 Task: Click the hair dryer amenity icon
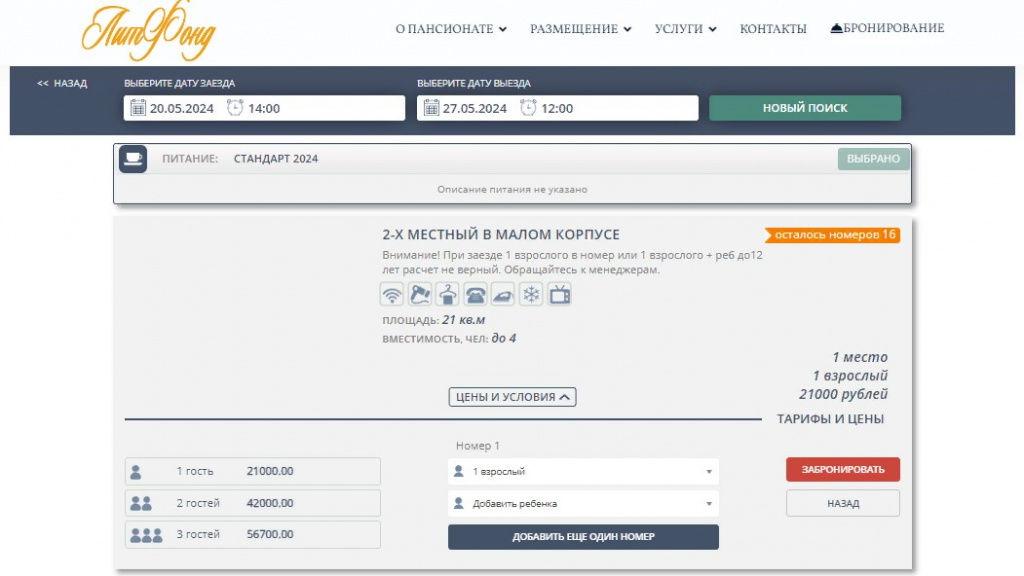420,294
